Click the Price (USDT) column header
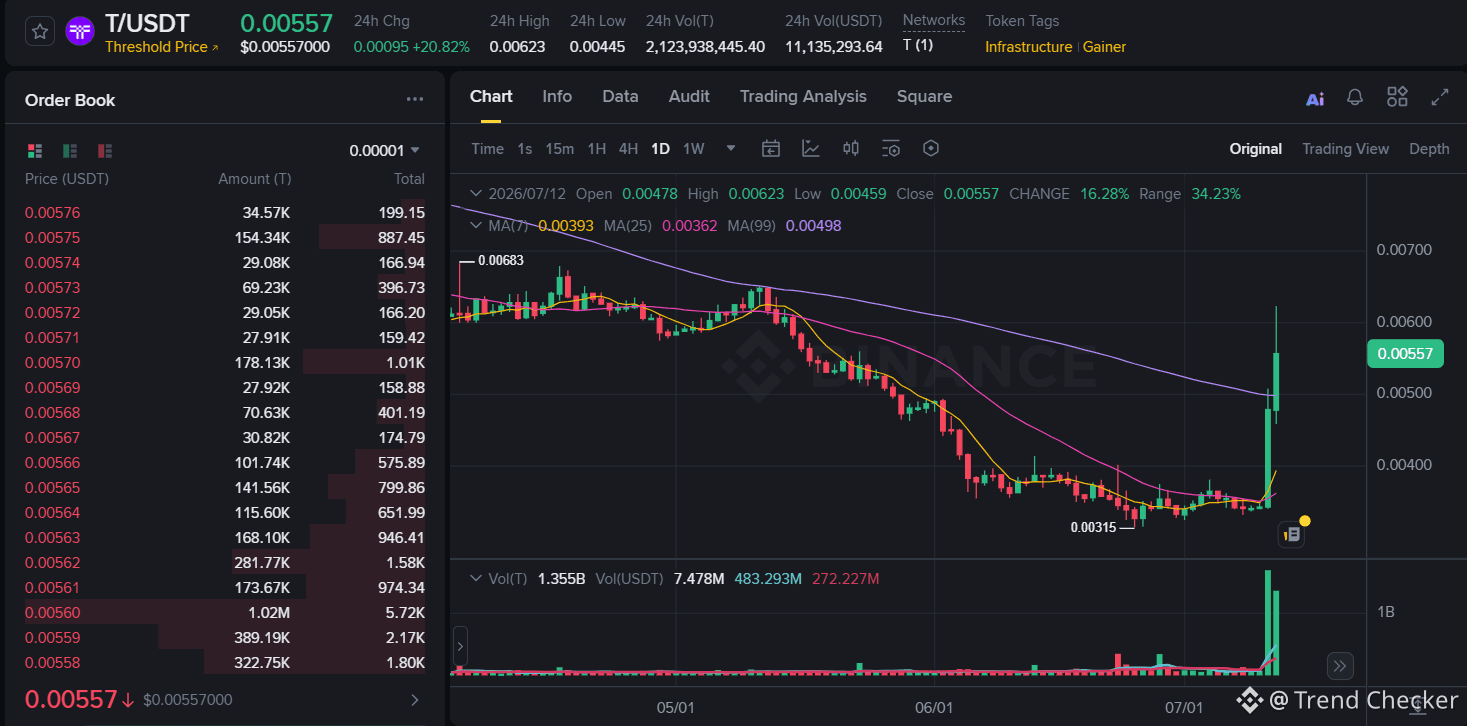The height and width of the screenshot is (726, 1467). coord(67,179)
